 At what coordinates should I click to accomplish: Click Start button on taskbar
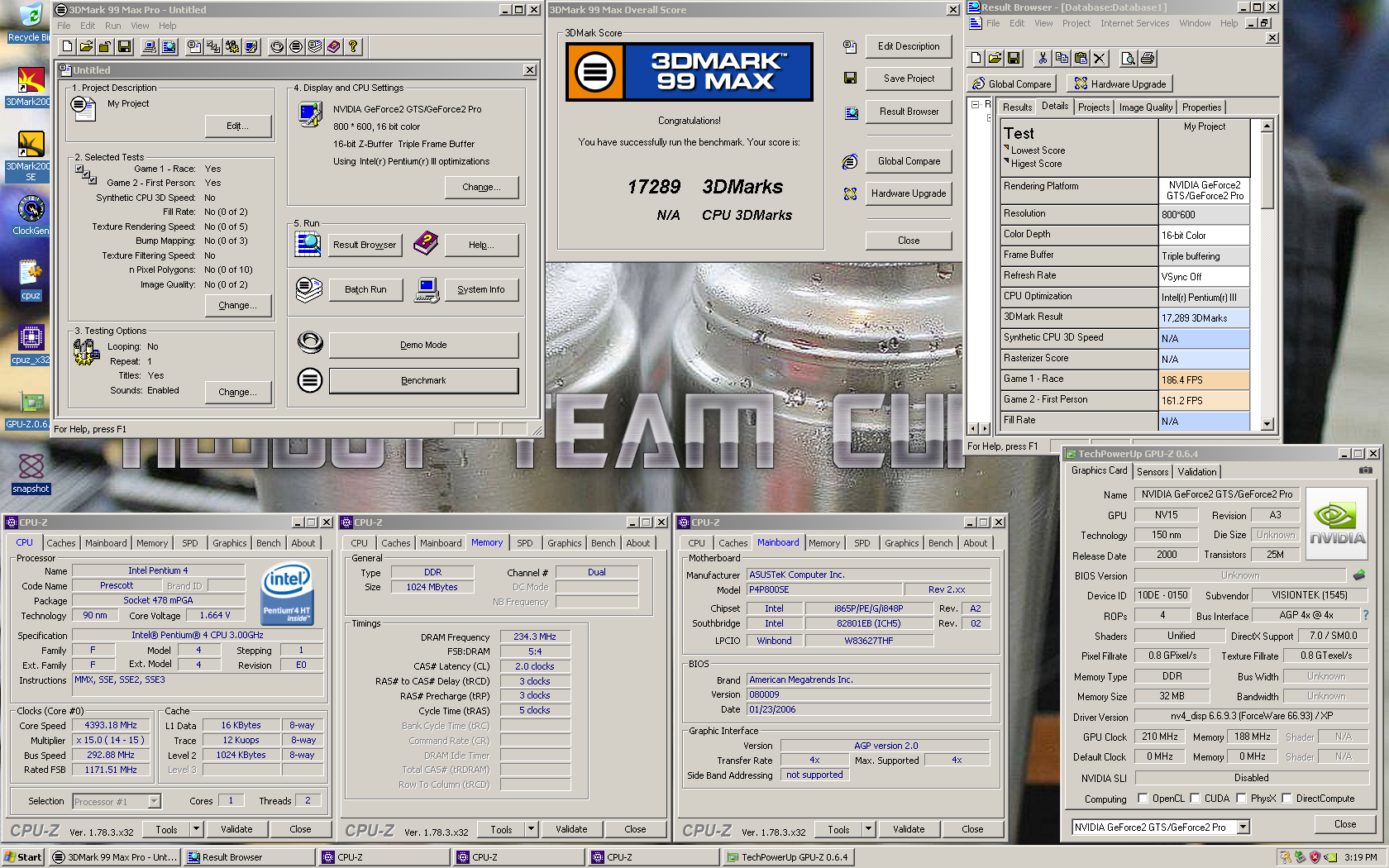tap(23, 857)
